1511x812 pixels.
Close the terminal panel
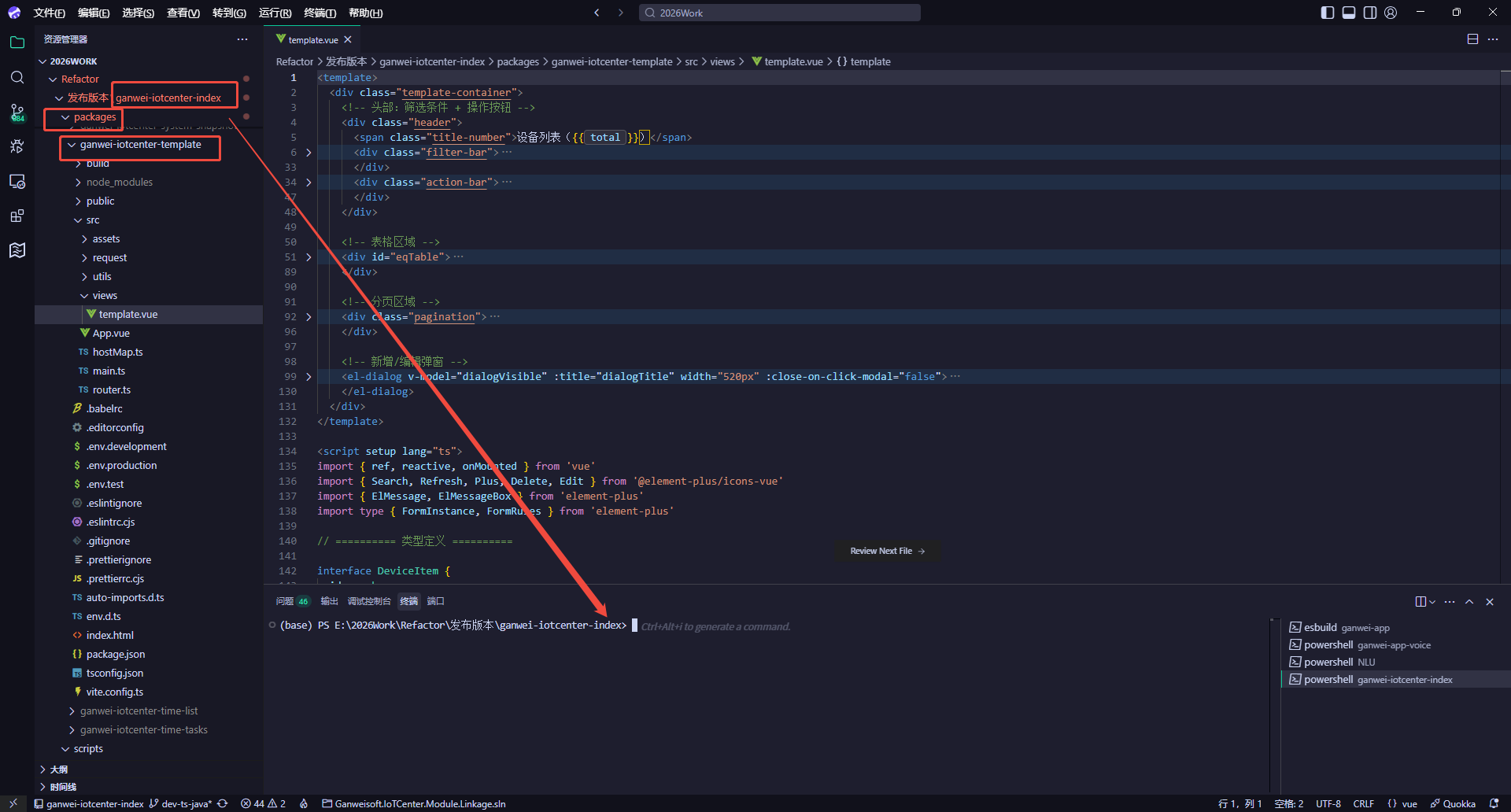[x=1490, y=602]
